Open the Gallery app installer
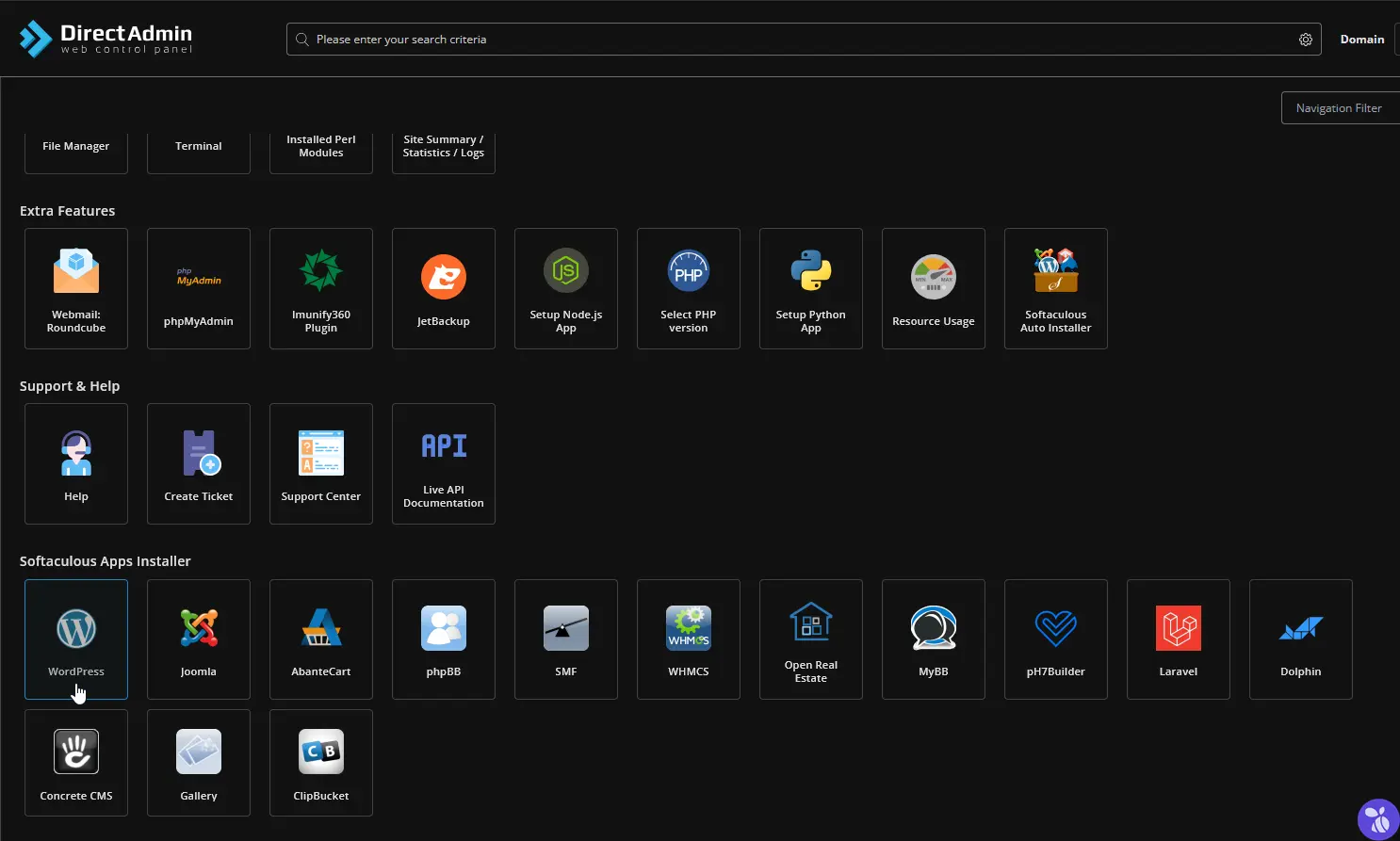 pyautogui.click(x=199, y=763)
